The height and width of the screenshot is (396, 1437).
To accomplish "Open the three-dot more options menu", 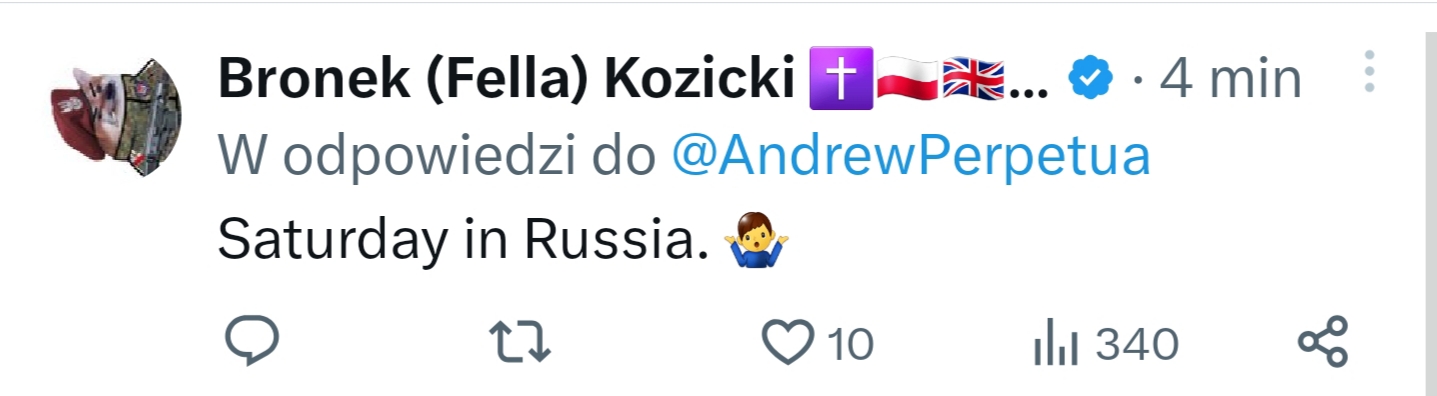I will pos(1370,72).
